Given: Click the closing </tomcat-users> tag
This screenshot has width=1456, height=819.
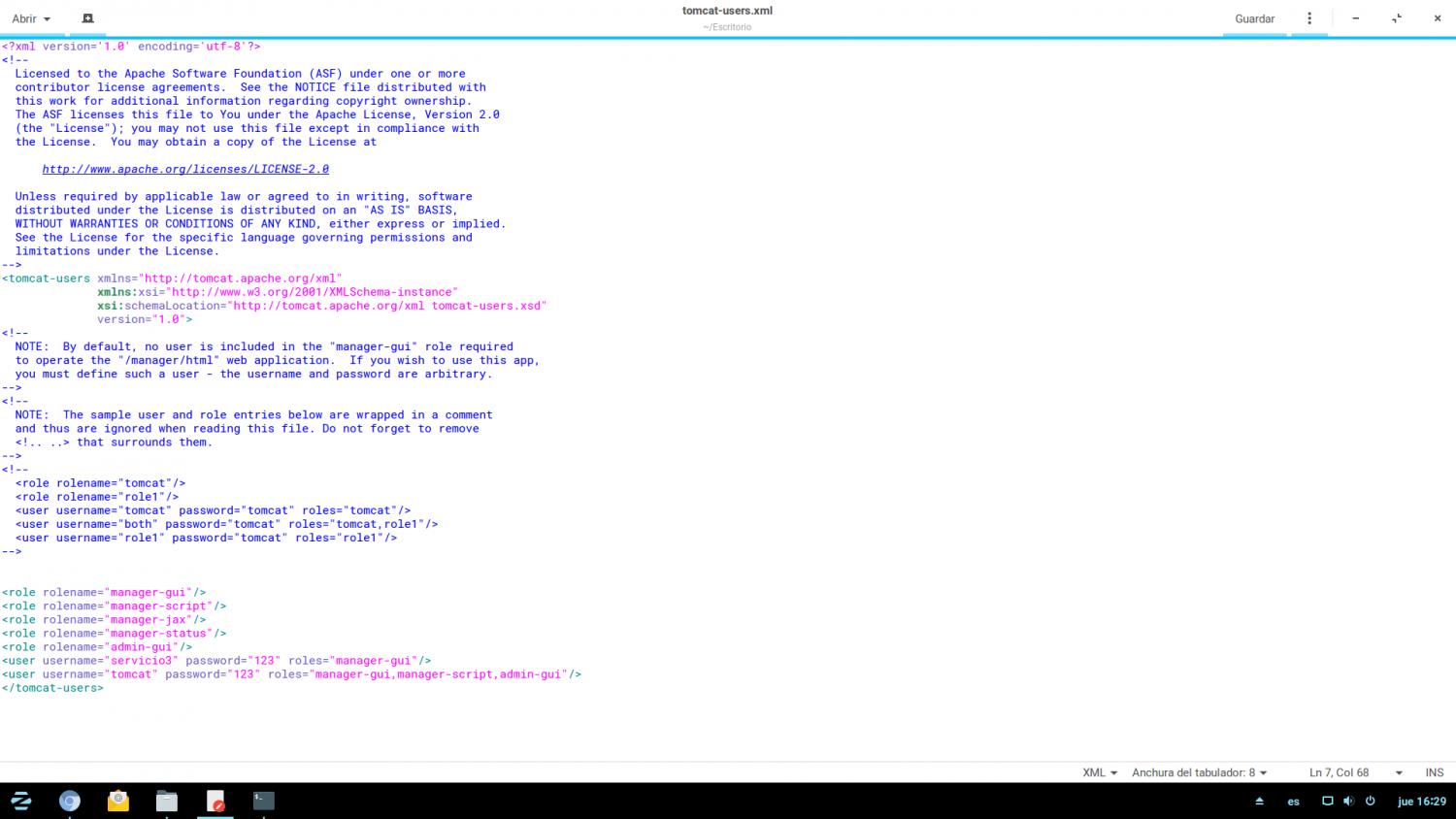Looking at the screenshot, I should 52,687.
